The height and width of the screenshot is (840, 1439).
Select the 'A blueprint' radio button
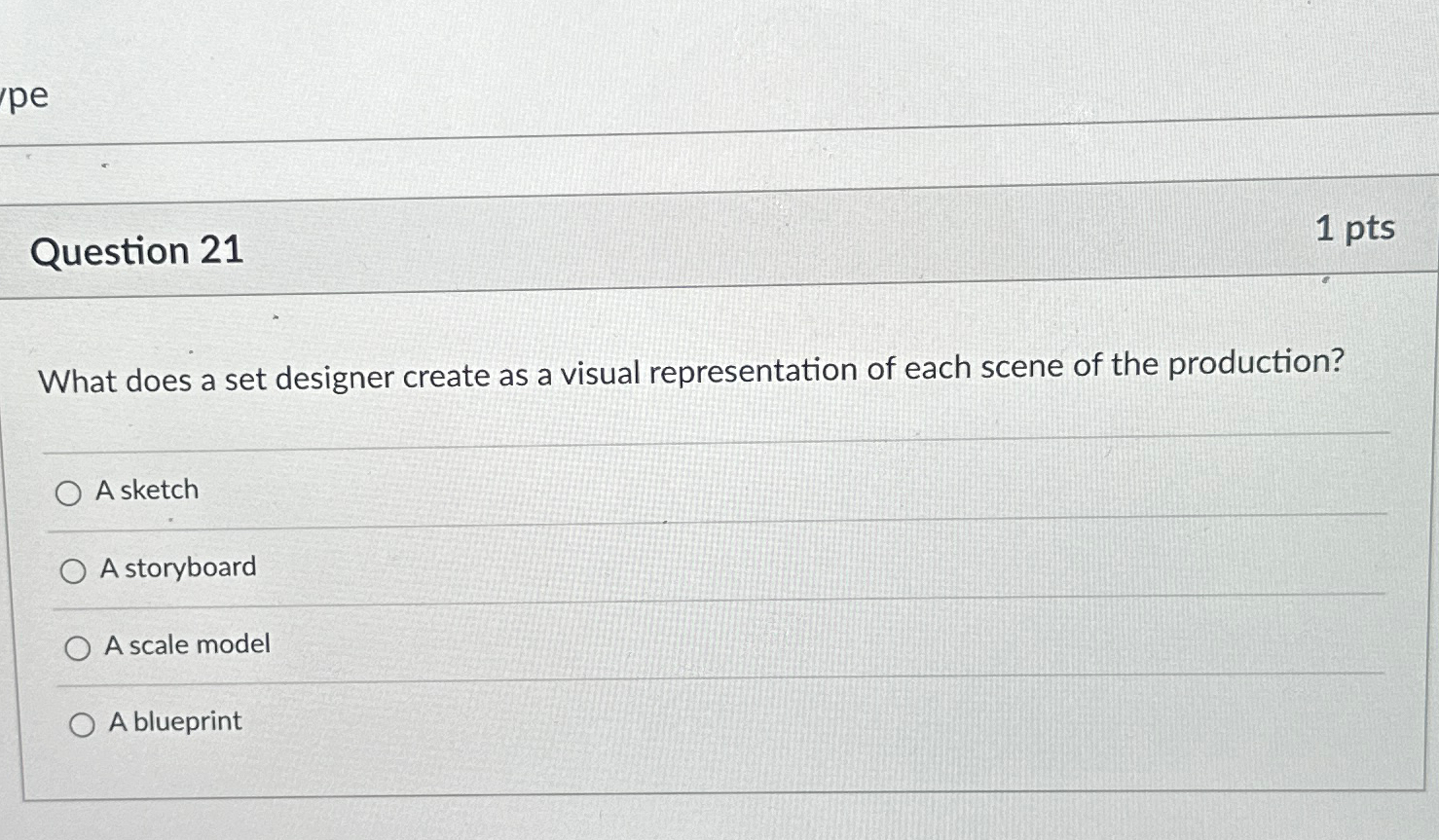pyautogui.click(x=83, y=724)
